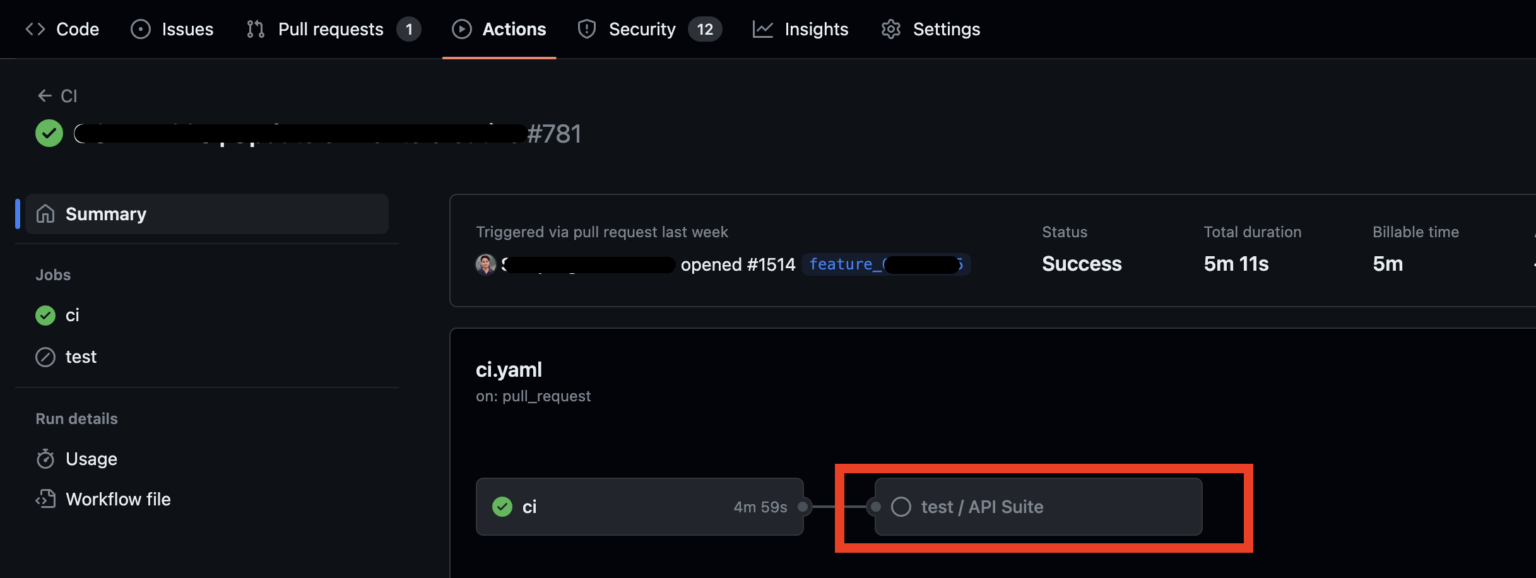This screenshot has height=578, width=1536.
Task: Open the Pull requests tab
Action: tap(333, 29)
